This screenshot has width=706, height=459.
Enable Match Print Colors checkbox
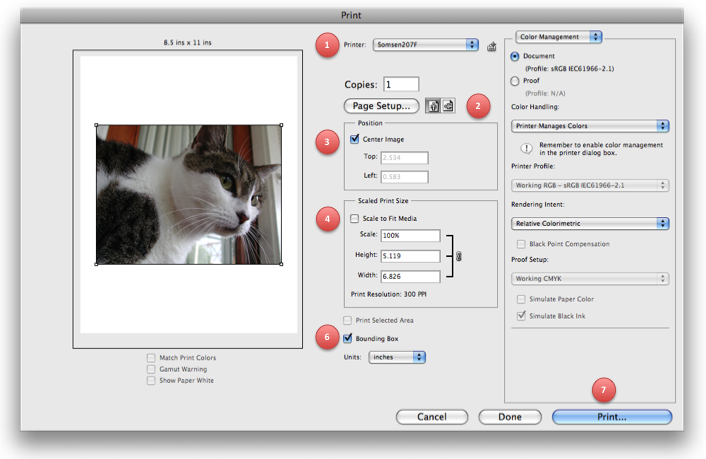[x=151, y=358]
